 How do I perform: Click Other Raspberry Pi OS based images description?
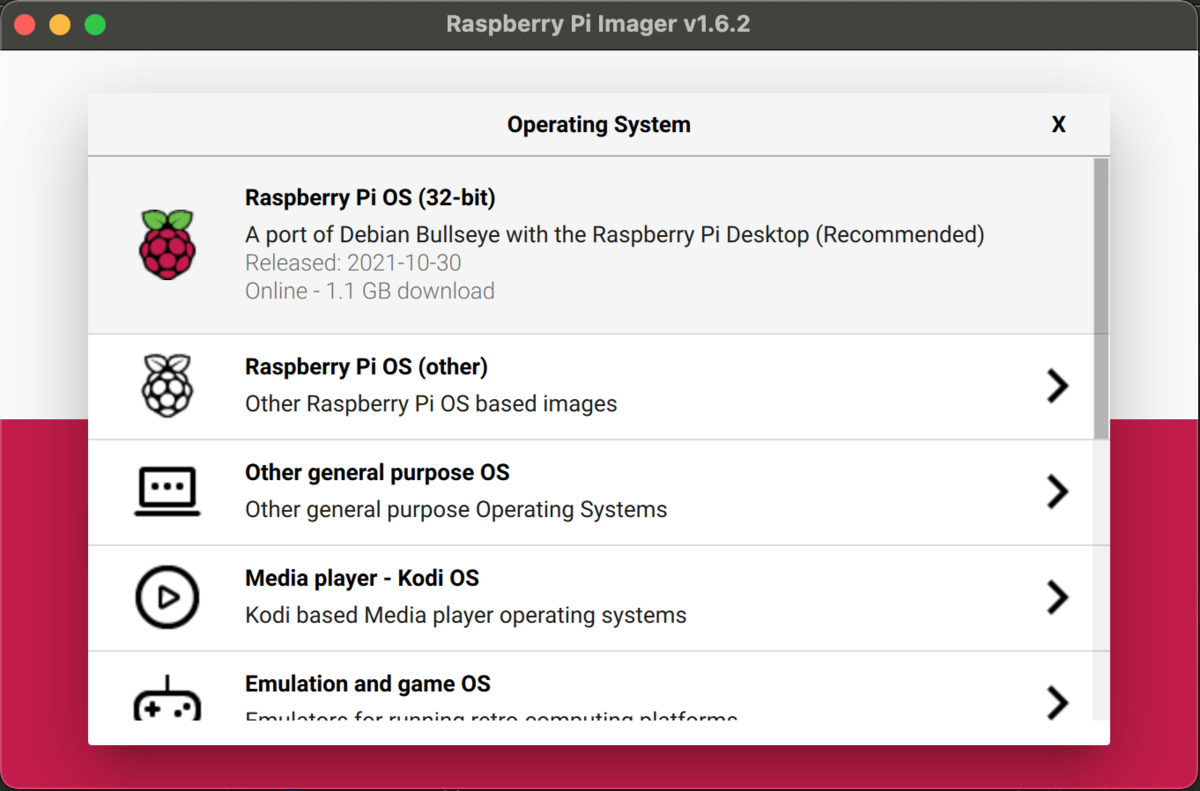(x=431, y=404)
